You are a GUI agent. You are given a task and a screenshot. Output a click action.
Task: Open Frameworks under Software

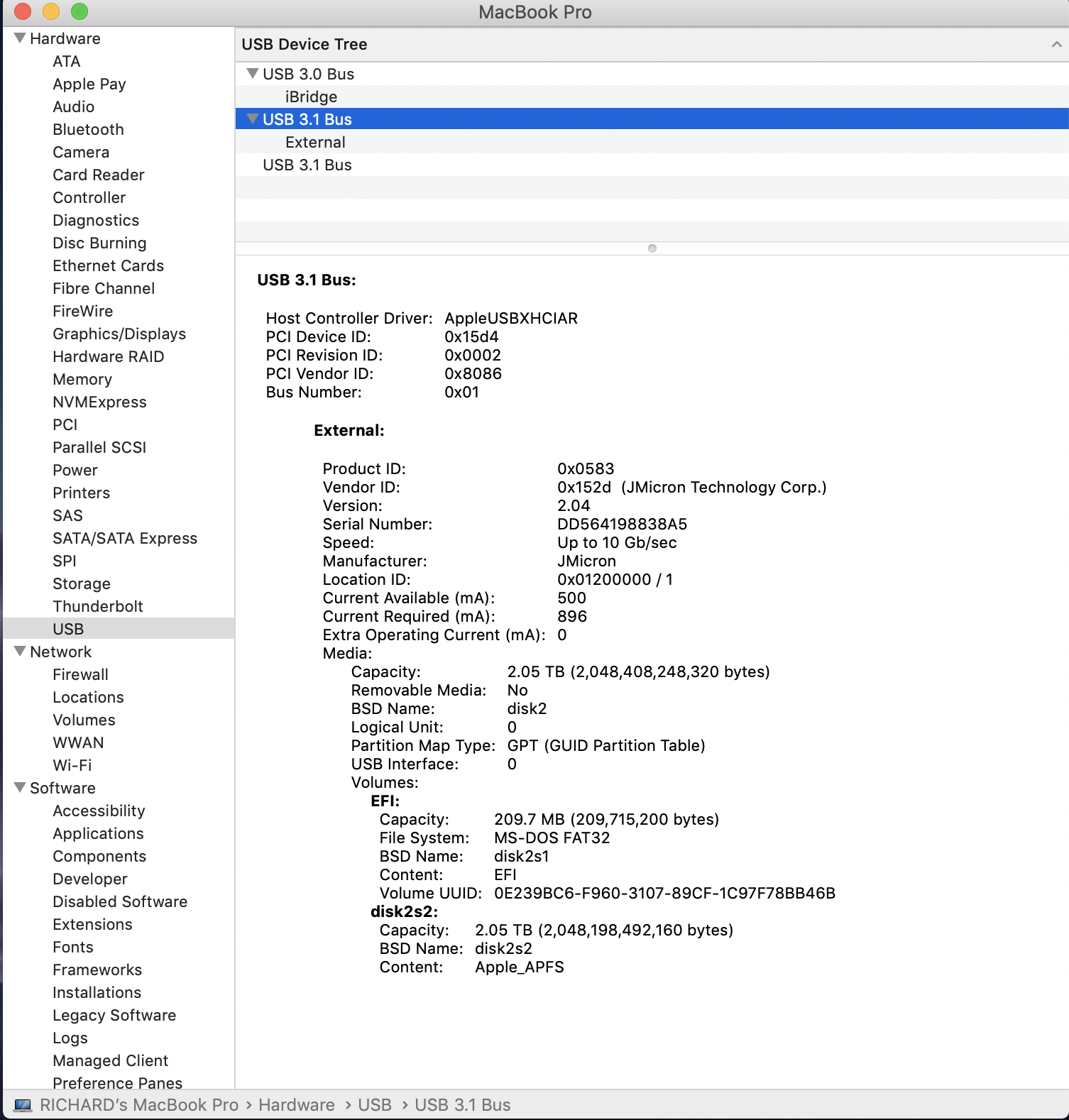click(97, 970)
